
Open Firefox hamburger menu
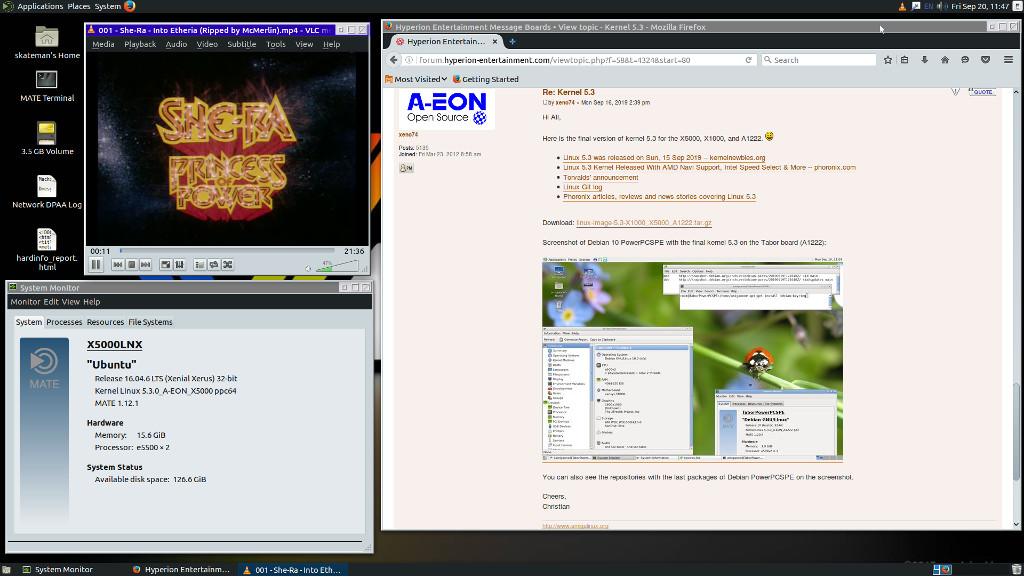(x=1008, y=59)
